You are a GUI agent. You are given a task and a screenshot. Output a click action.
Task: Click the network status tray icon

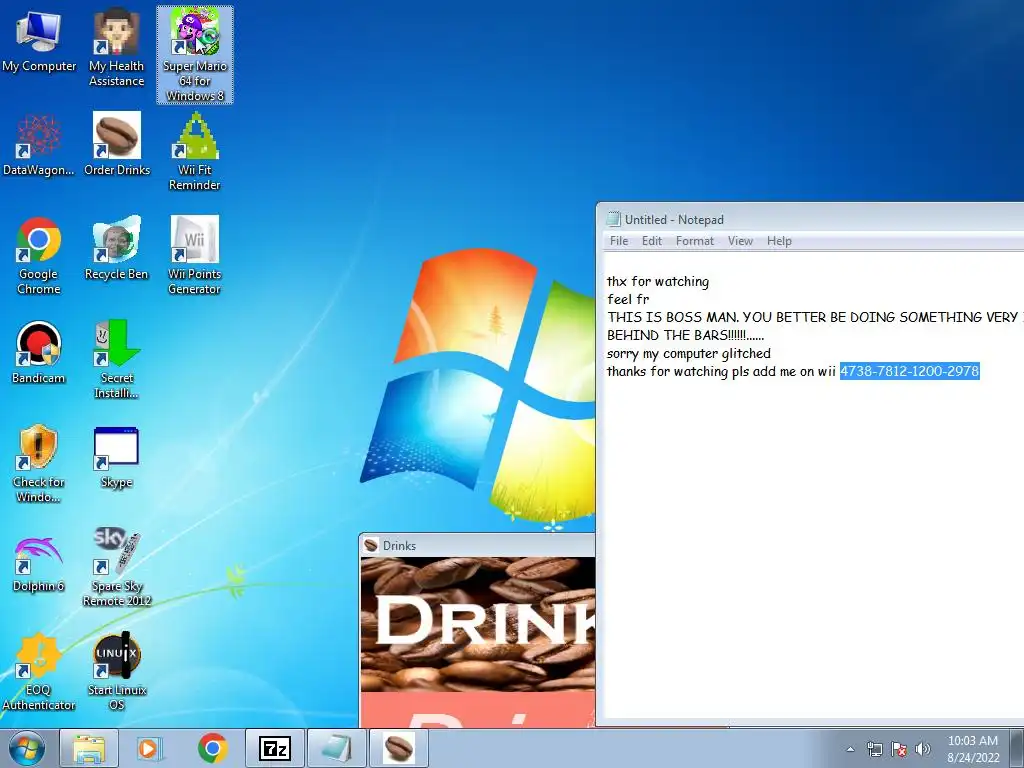(874, 749)
